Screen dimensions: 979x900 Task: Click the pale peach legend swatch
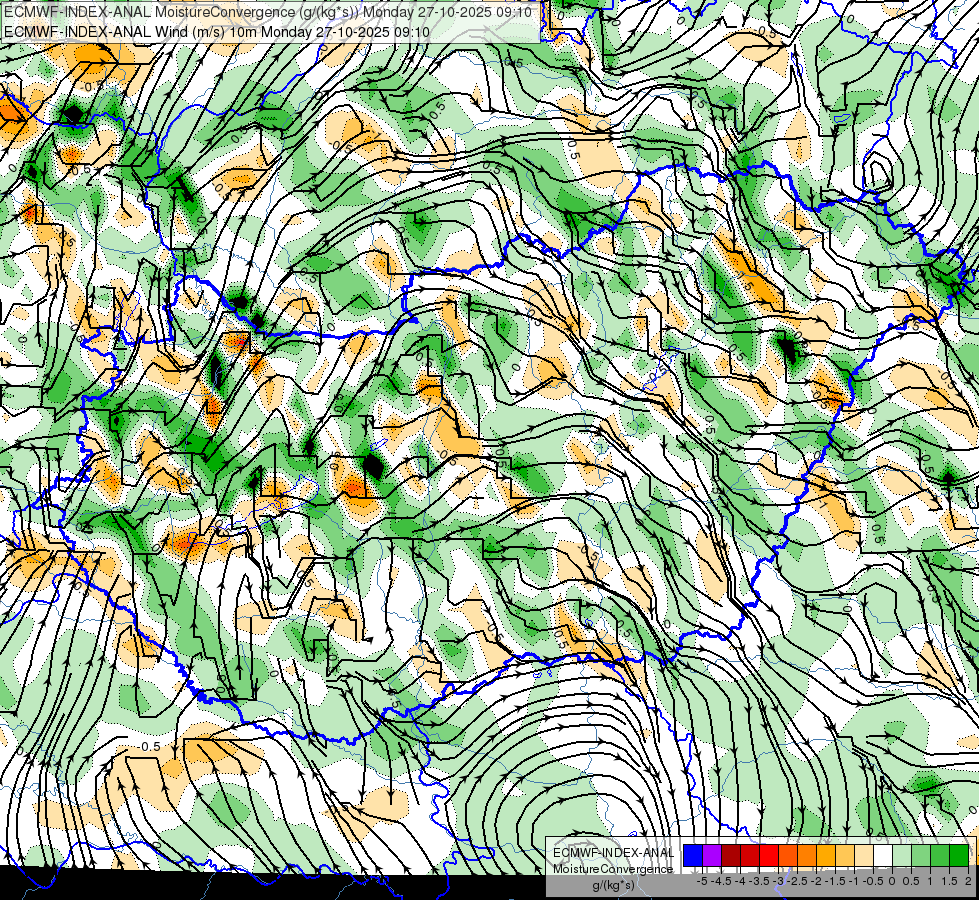[x=864, y=855]
